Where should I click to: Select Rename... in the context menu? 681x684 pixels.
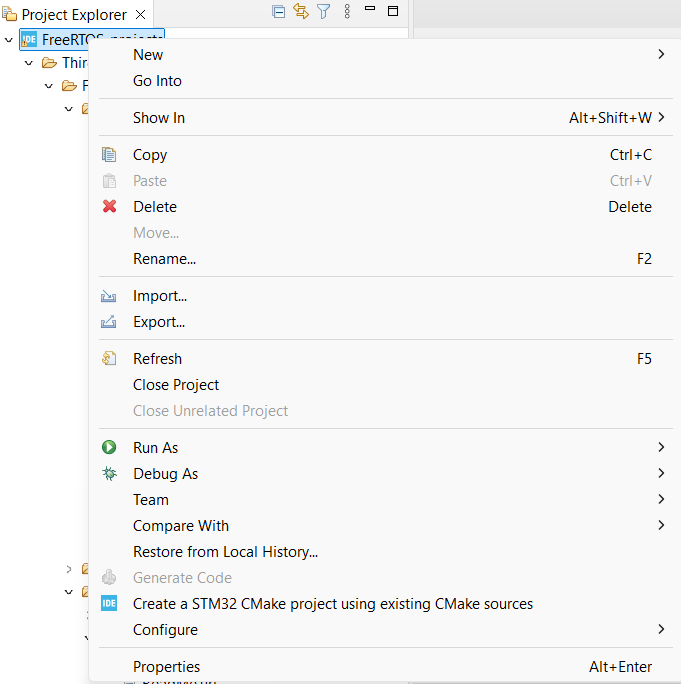tap(164, 259)
